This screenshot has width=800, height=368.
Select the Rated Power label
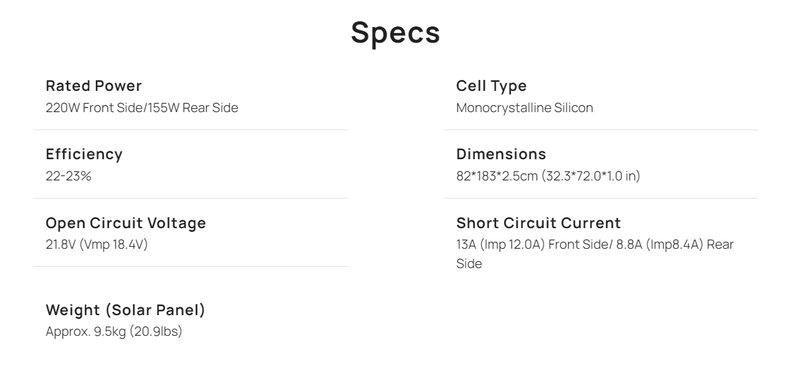coord(94,86)
